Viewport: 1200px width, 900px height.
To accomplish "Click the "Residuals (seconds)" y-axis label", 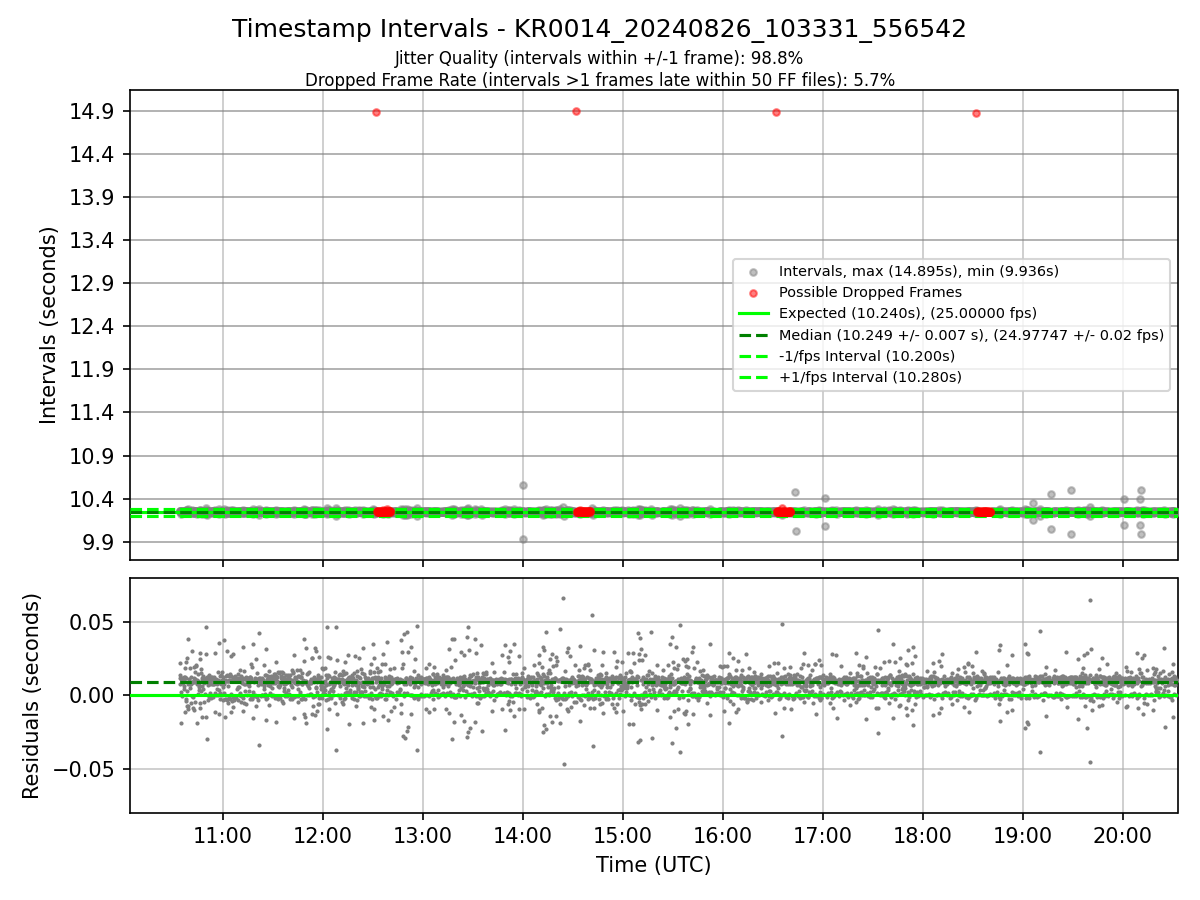I will point(31,696).
